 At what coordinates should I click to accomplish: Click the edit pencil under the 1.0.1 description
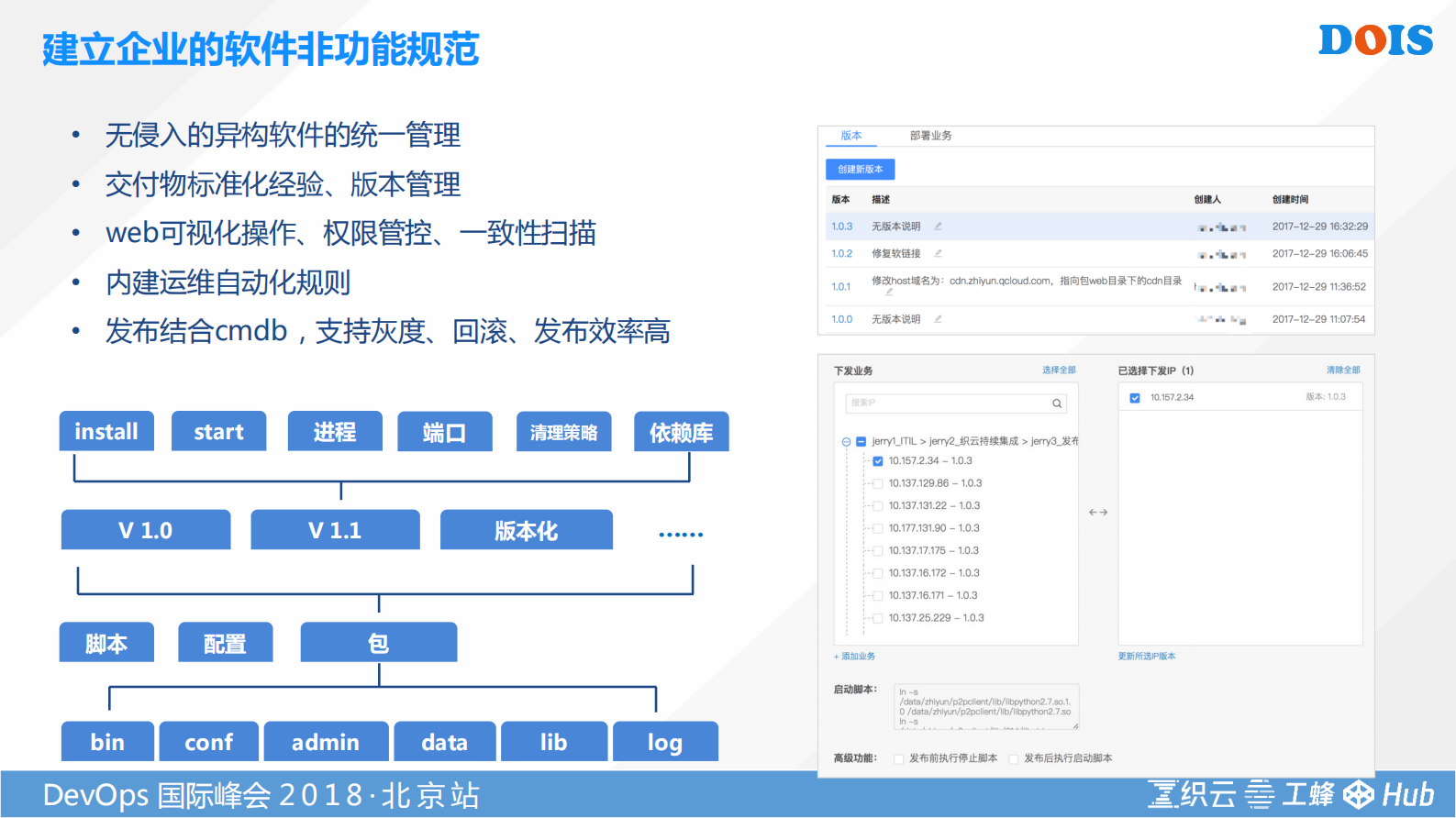(889, 292)
